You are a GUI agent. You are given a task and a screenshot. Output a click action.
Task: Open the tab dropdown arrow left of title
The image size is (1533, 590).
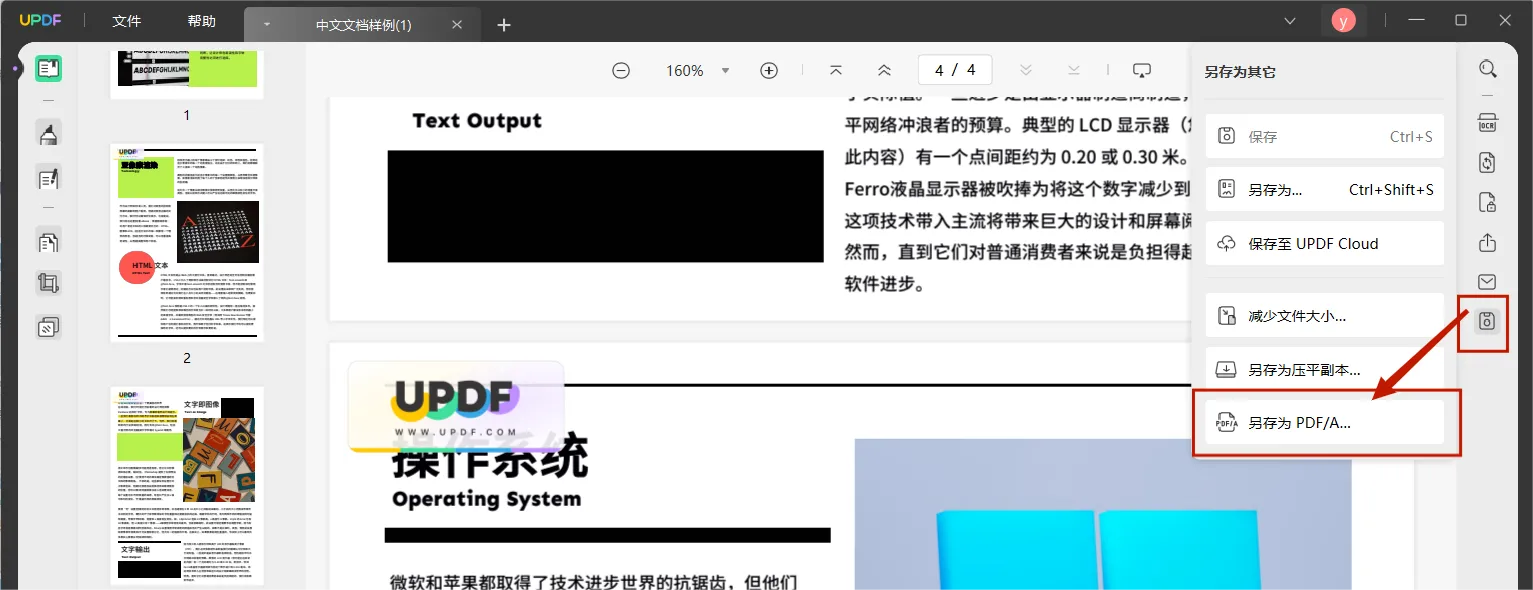267,25
